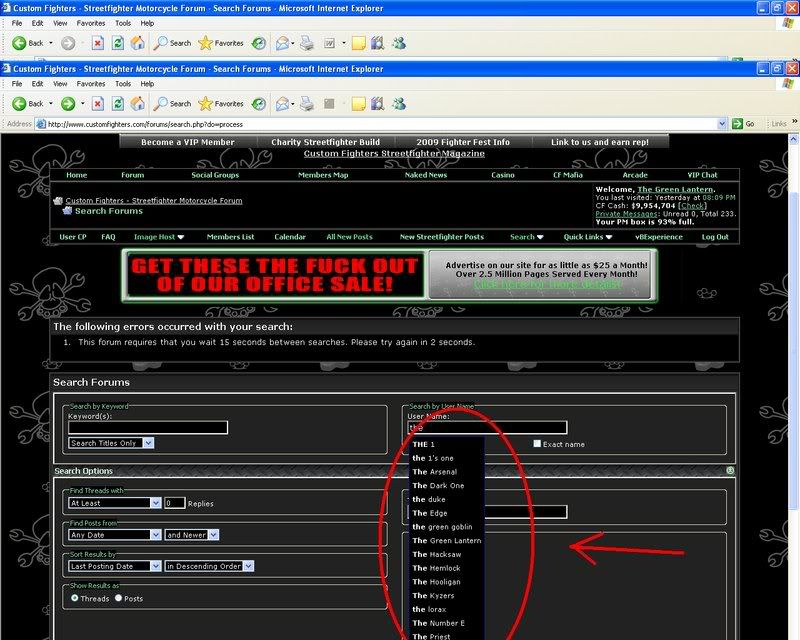The height and width of the screenshot is (640, 800).
Task: Click the History icon in the rear IE window
Action: point(259,43)
